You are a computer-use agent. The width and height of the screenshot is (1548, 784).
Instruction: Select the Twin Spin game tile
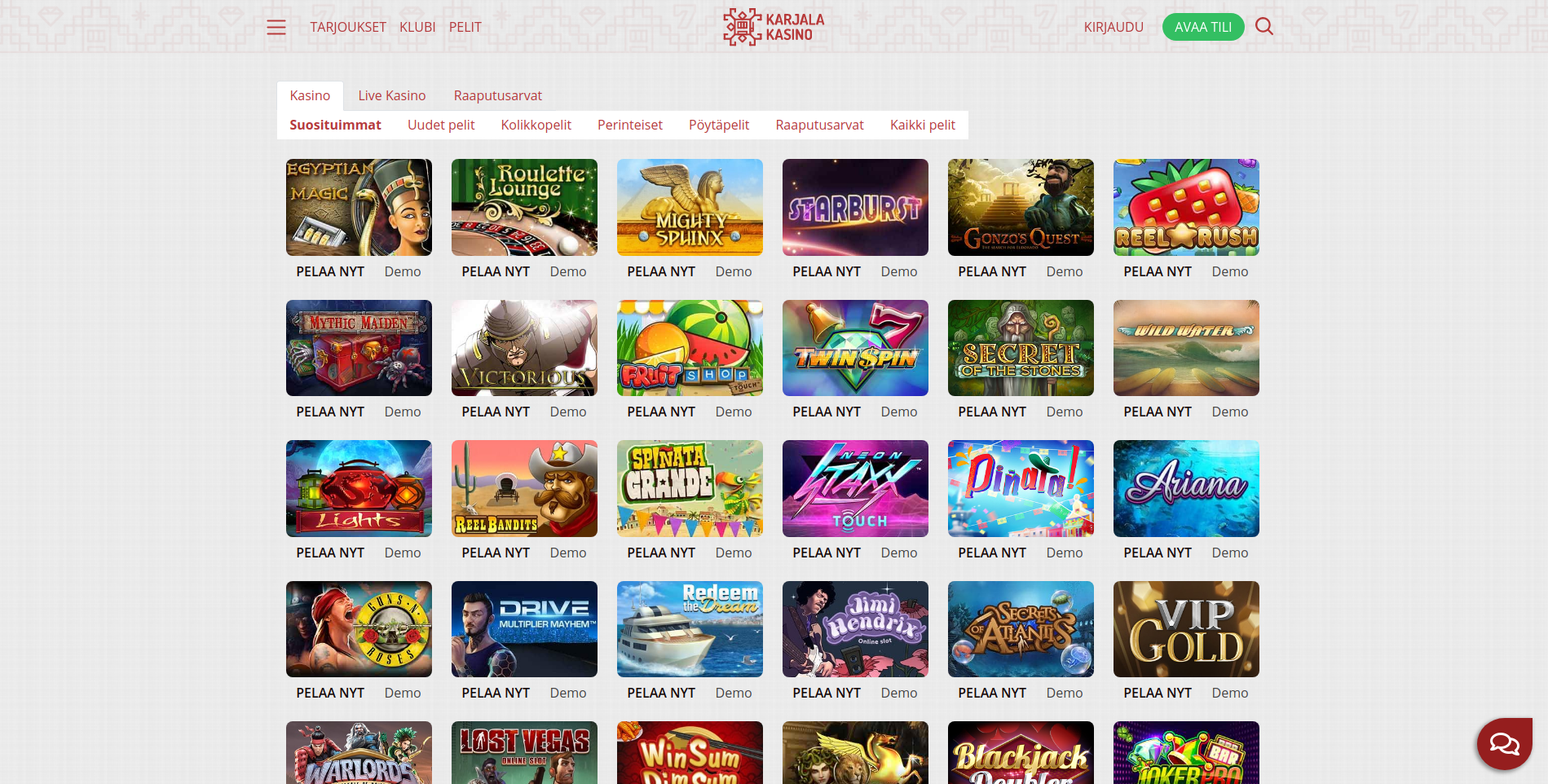(855, 348)
